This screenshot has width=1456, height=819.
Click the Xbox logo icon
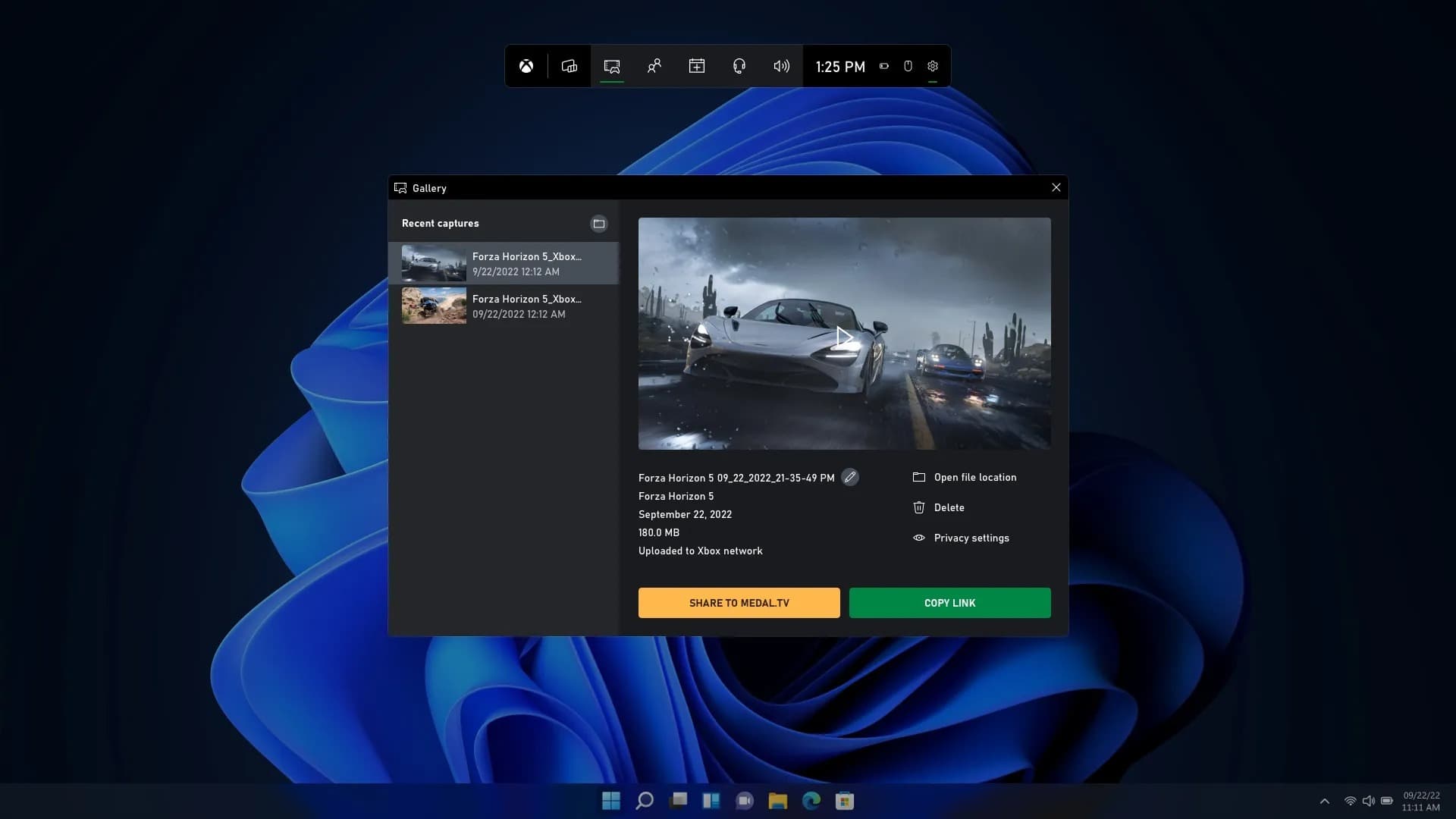526,66
